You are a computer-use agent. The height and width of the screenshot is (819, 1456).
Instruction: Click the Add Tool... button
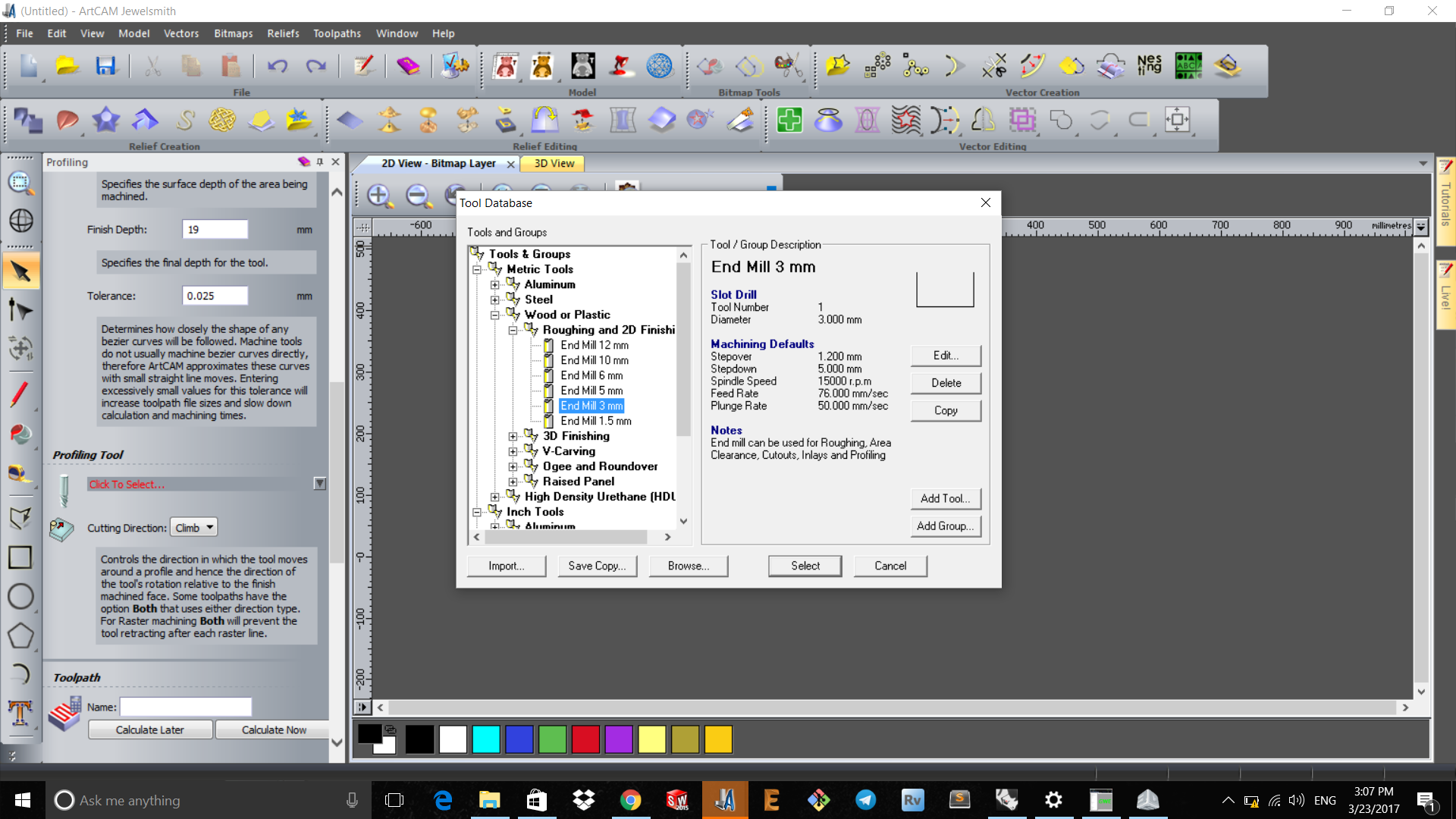[946, 498]
